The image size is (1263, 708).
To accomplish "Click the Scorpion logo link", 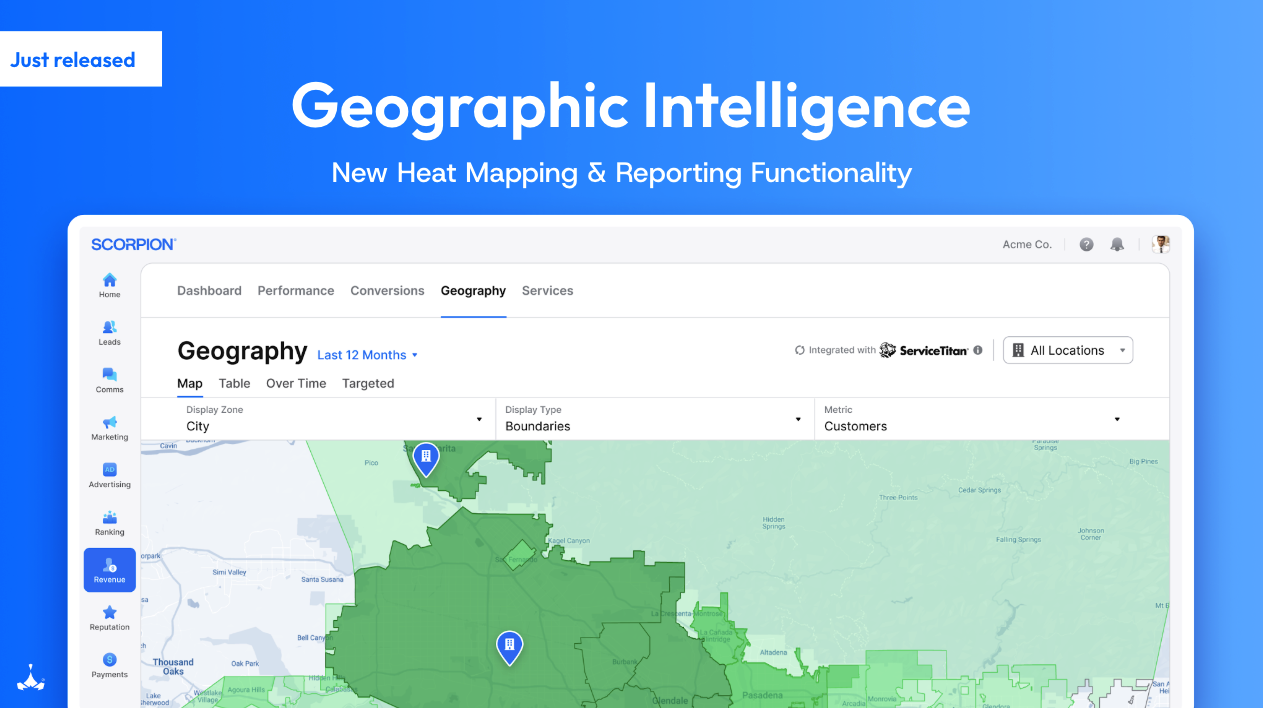I will tap(133, 245).
